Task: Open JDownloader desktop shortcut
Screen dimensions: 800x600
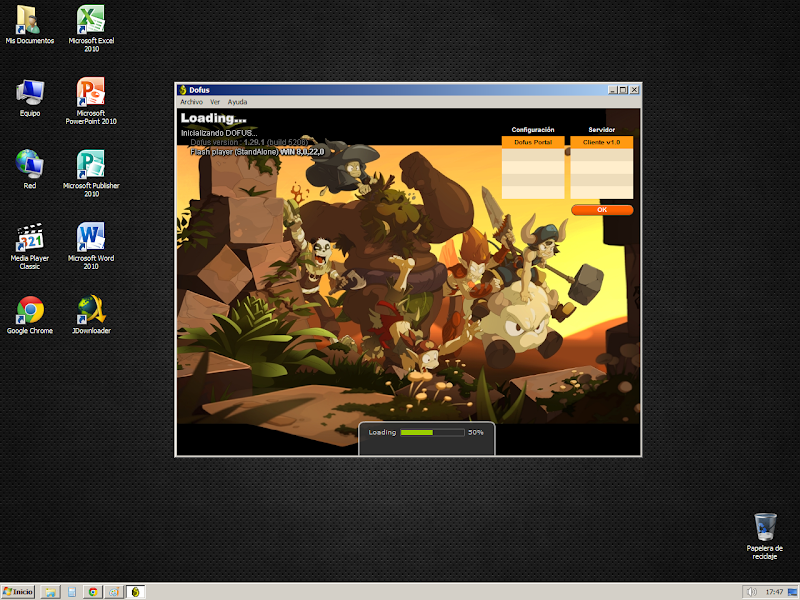Action: tap(91, 315)
